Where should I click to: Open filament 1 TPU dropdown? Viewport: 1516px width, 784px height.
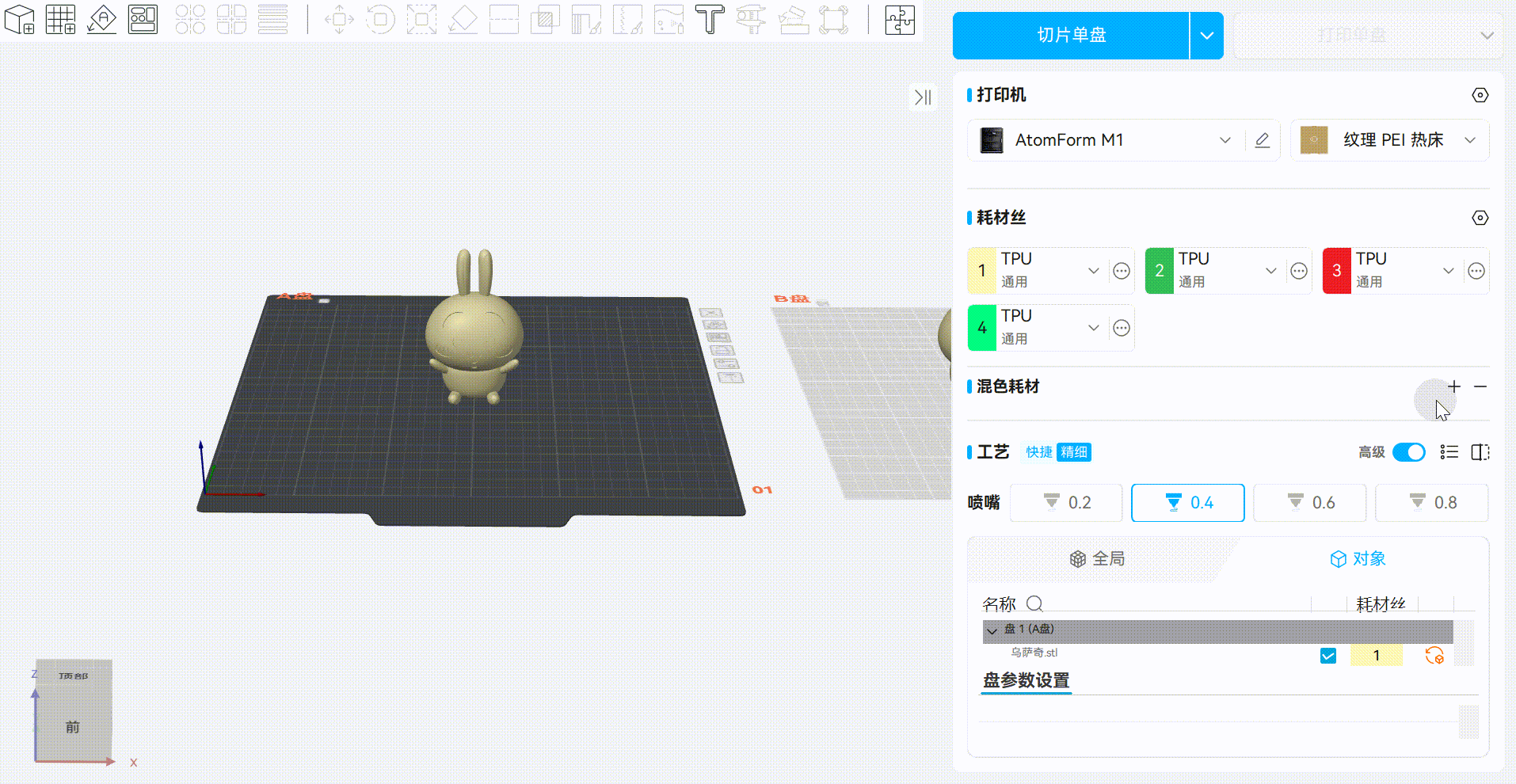click(x=1093, y=271)
